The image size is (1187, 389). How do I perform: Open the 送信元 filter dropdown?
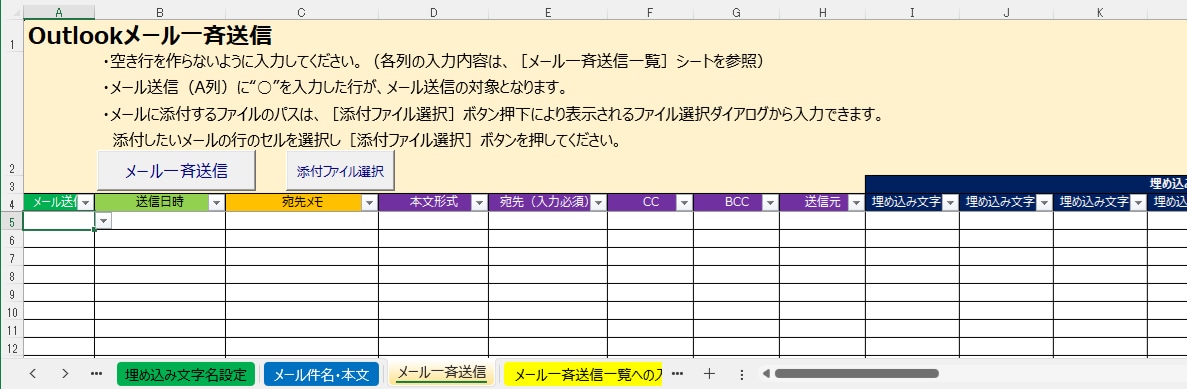[x=856, y=203]
